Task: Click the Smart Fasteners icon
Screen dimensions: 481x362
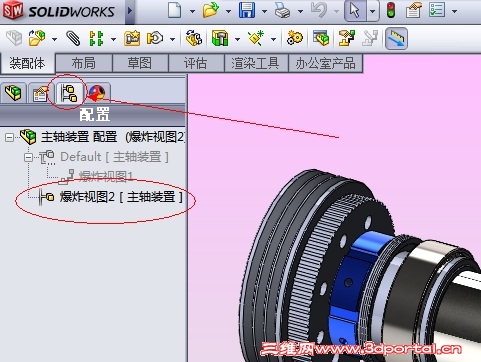Action: pos(132,38)
